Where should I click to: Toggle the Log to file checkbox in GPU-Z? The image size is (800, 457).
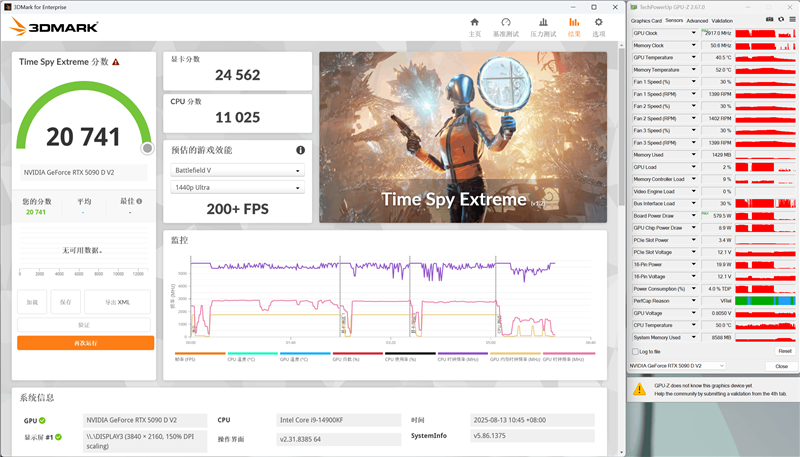tap(635, 351)
